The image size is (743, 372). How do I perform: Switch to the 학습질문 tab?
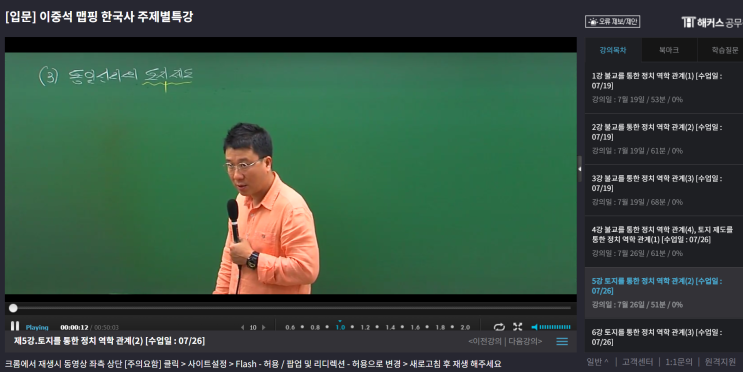tap(720, 50)
